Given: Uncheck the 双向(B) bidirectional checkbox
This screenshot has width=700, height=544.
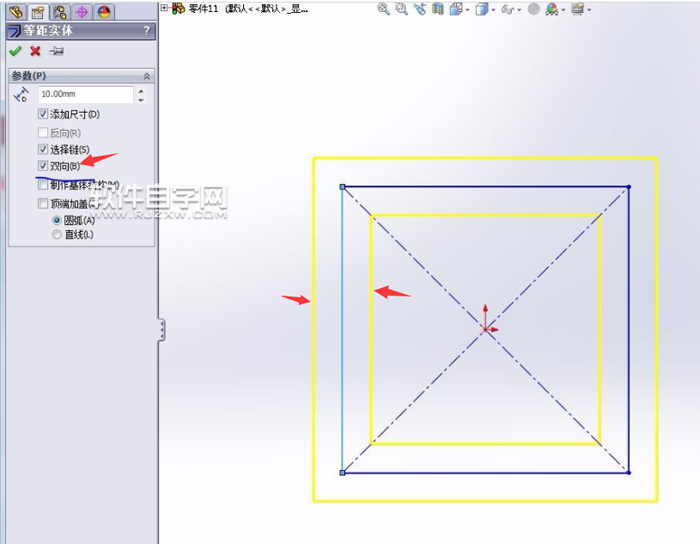Looking at the screenshot, I should click(x=43, y=166).
